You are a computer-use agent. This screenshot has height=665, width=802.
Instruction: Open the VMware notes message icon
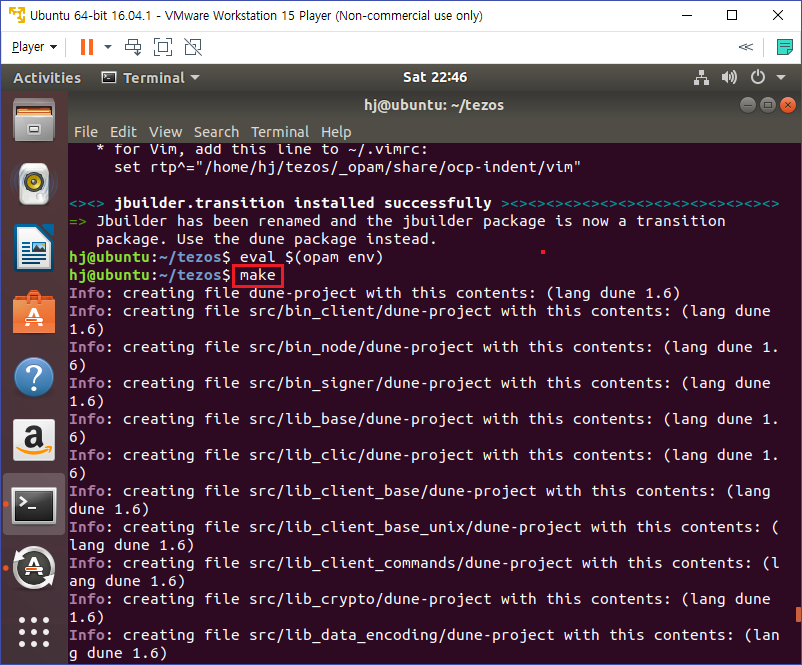pos(784,47)
